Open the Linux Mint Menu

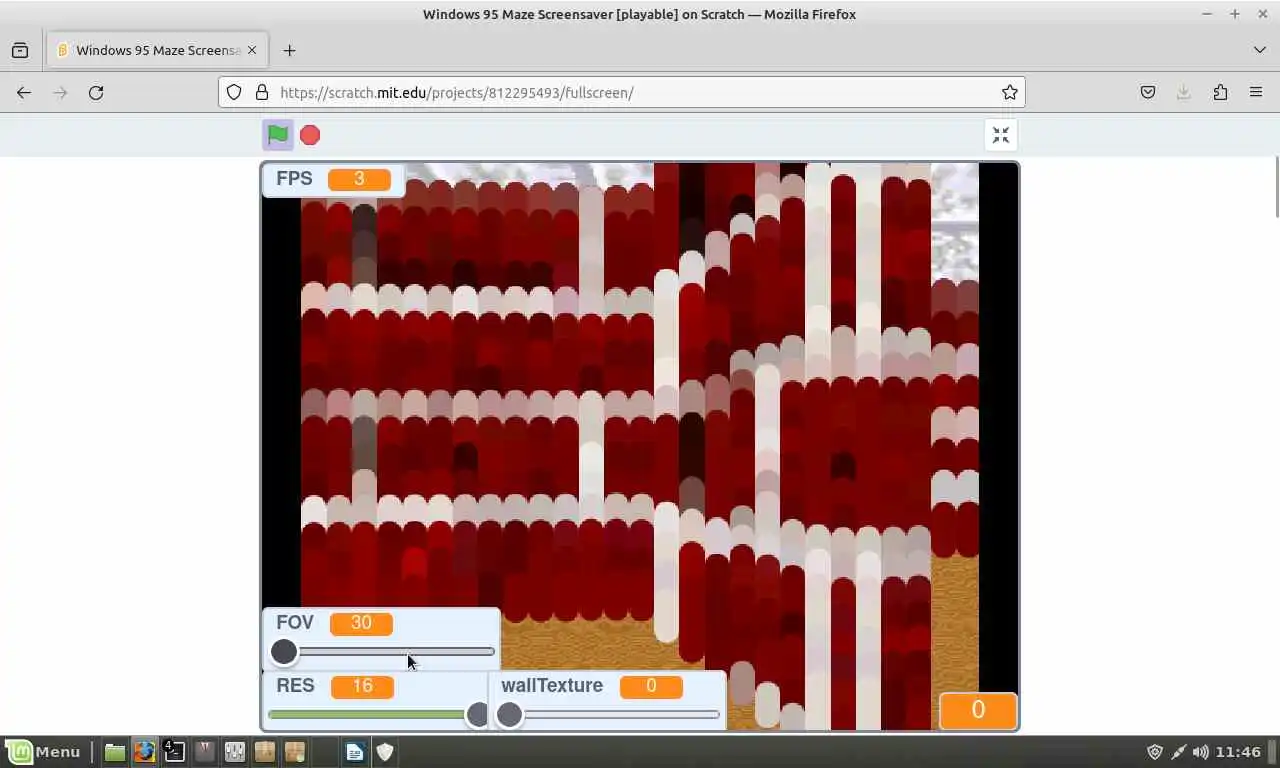coord(44,752)
